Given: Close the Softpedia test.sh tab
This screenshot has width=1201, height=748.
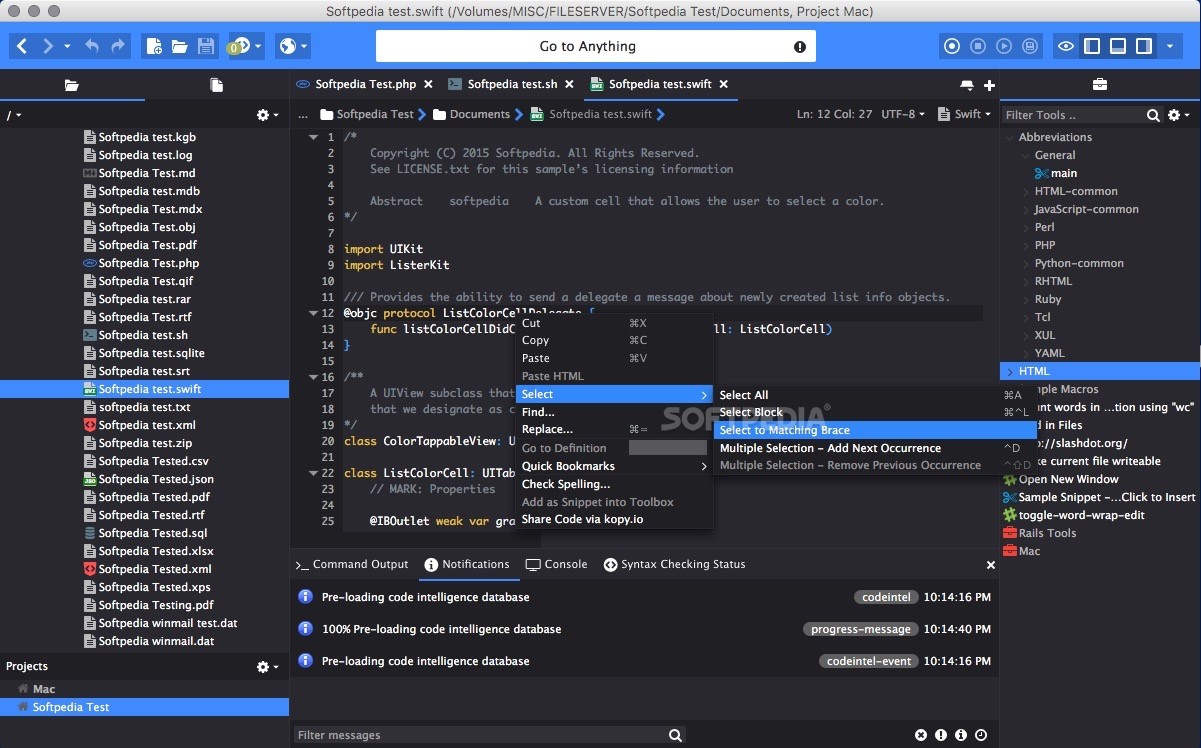Looking at the screenshot, I should (x=569, y=85).
